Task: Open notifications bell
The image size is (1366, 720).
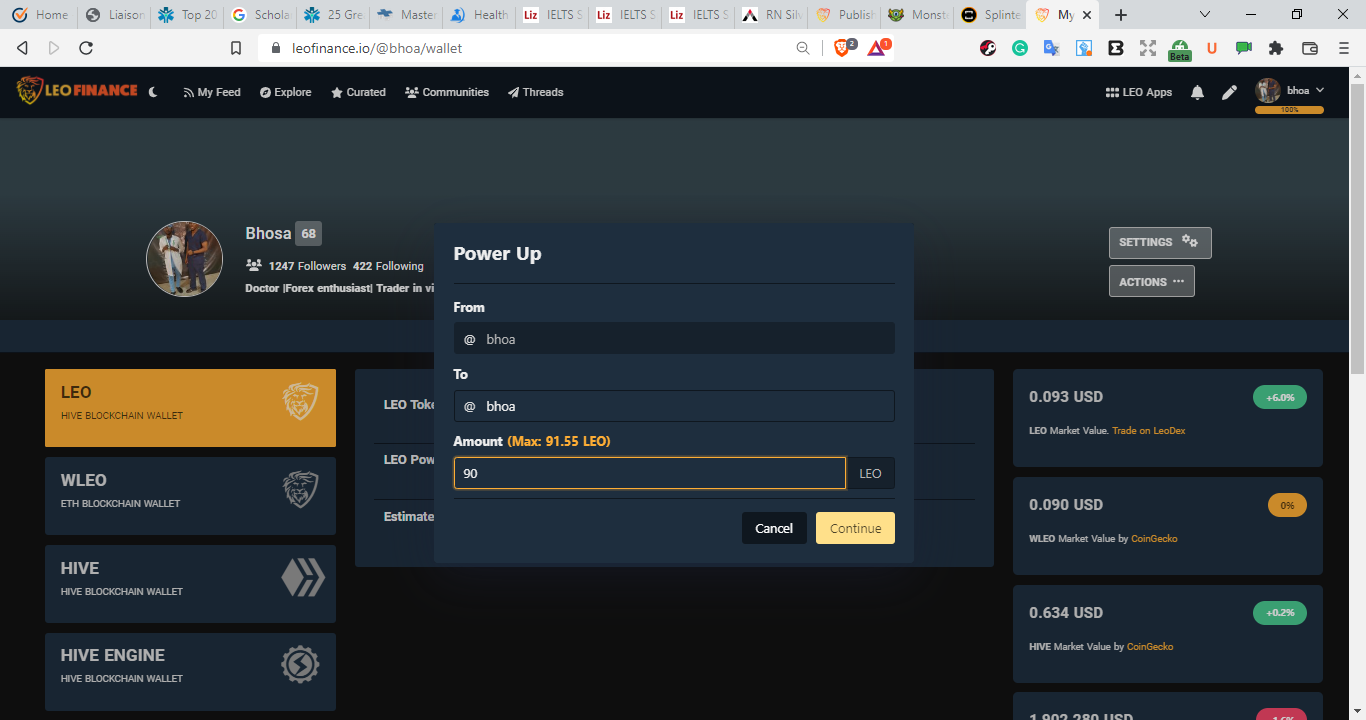Action: pyautogui.click(x=1197, y=92)
